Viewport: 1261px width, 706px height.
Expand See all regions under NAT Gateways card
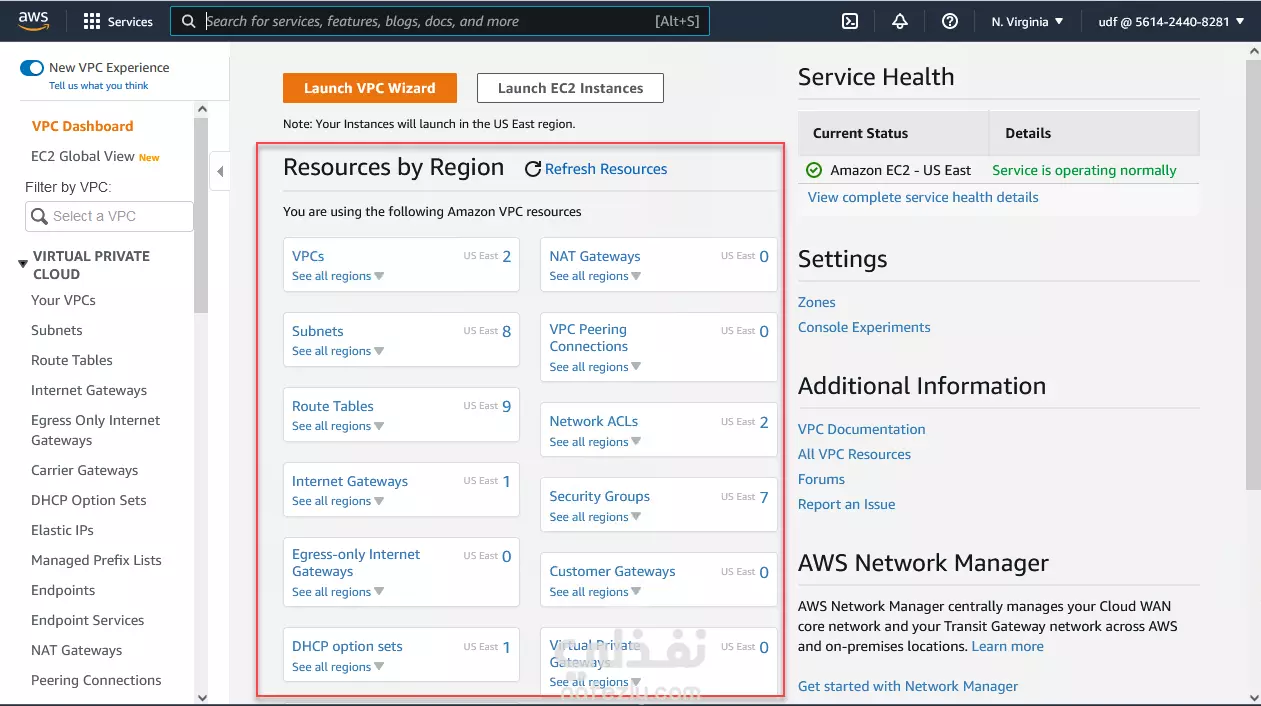[x=595, y=276]
